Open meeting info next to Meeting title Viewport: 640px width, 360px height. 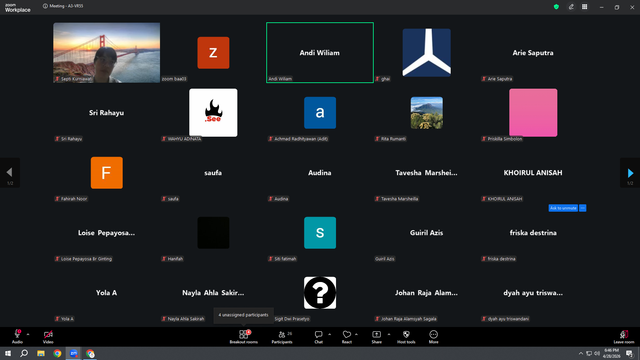coord(45,6)
